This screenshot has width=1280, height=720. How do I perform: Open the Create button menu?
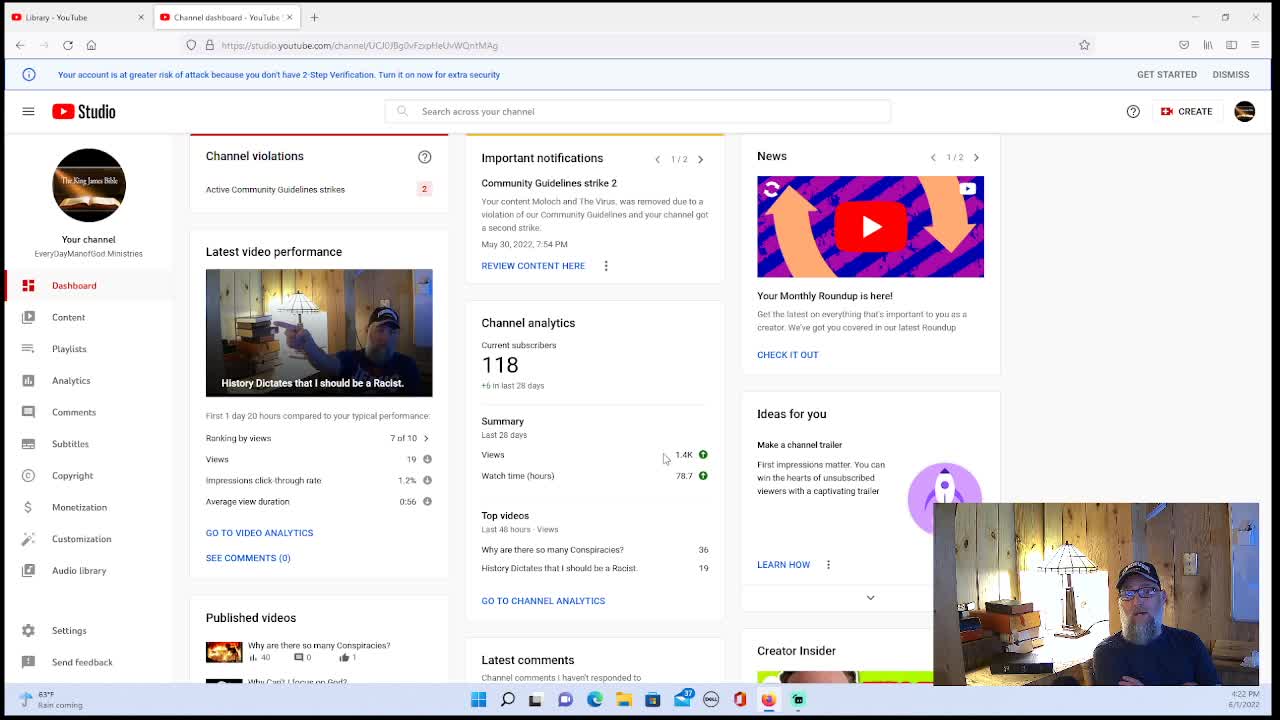(1186, 111)
